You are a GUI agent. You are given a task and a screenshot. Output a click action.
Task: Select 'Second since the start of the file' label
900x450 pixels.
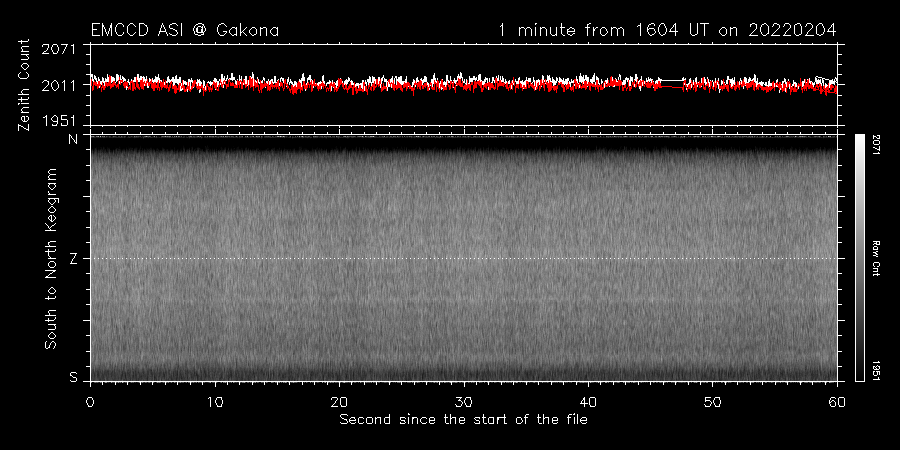[463, 420]
